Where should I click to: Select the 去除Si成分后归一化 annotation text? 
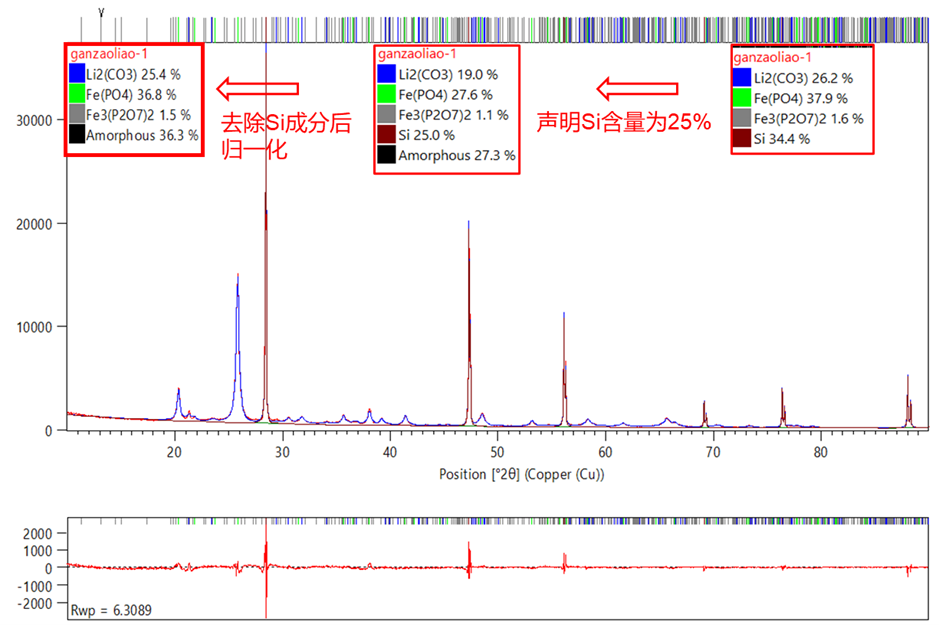pos(285,137)
